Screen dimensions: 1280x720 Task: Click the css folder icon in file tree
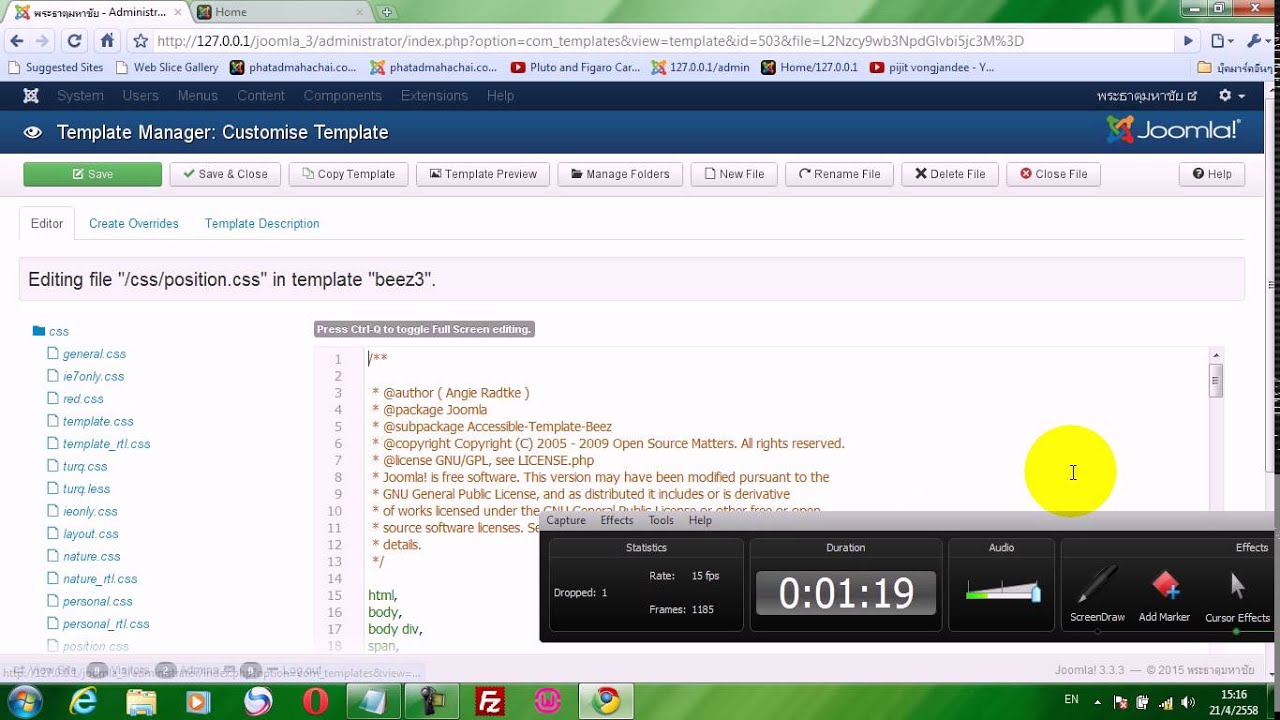click(39, 331)
